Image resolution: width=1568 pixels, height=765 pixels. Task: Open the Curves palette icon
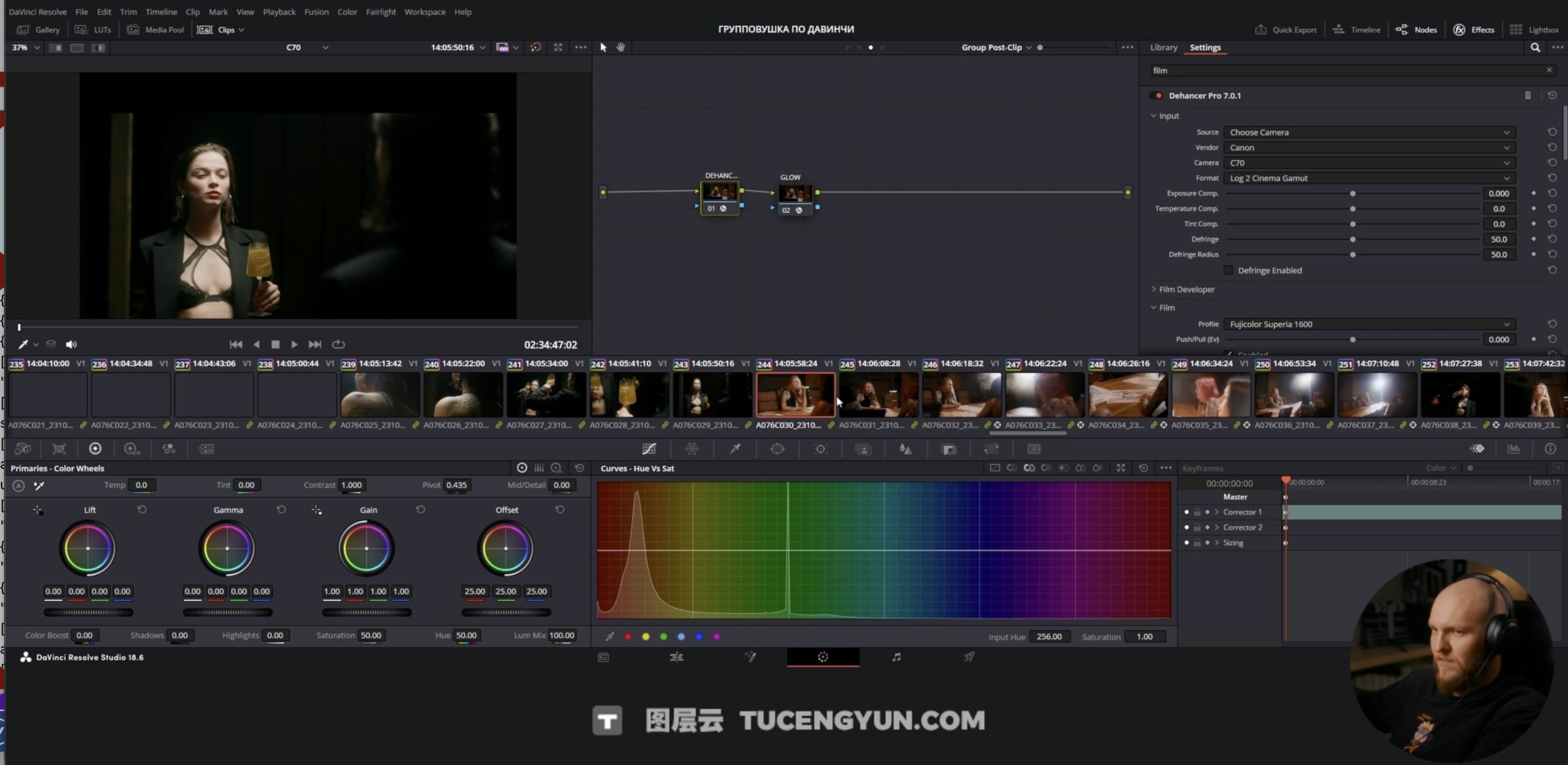[x=649, y=449]
